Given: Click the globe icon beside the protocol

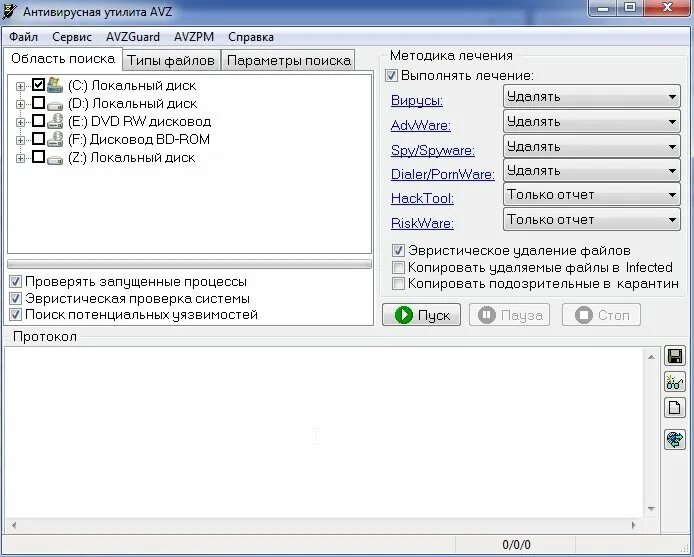Looking at the screenshot, I should click(x=675, y=440).
